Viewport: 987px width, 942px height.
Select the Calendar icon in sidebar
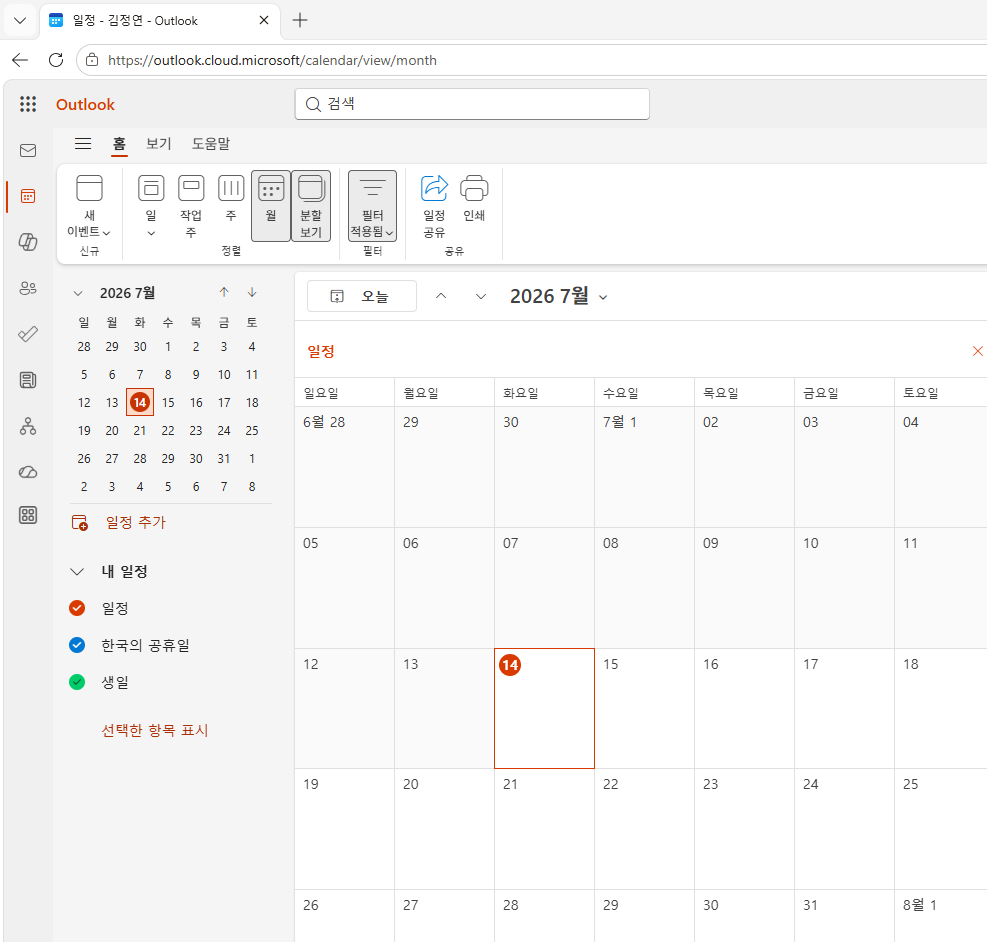coord(28,196)
